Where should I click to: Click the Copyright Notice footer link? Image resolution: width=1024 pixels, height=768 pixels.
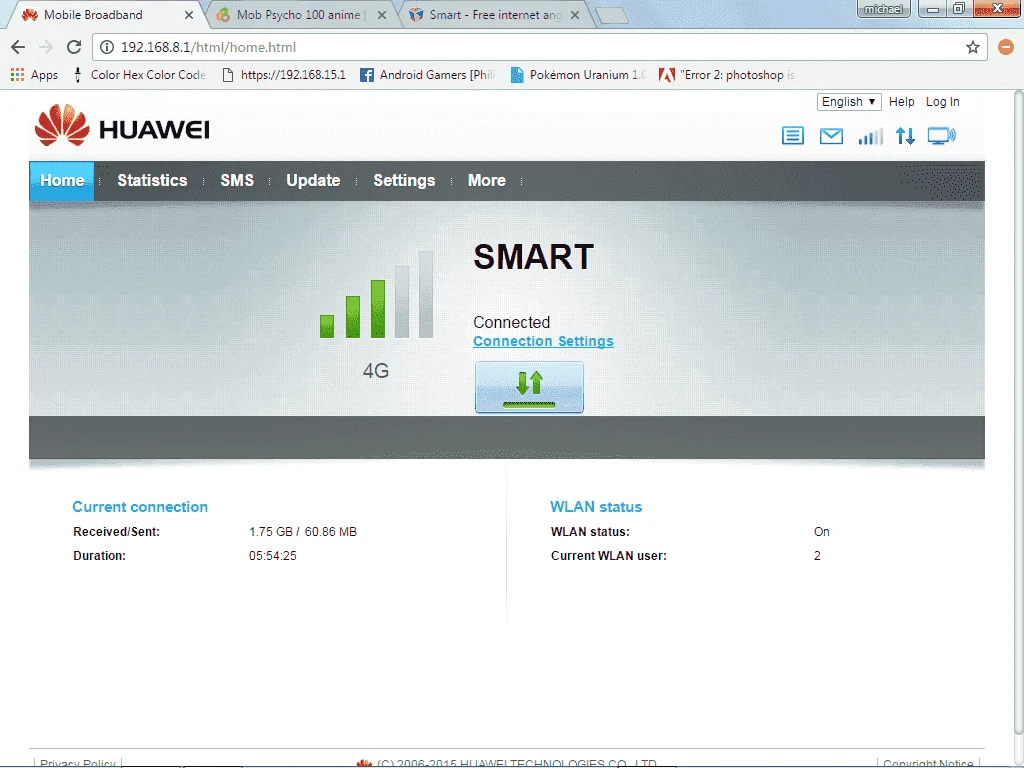click(x=928, y=763)
